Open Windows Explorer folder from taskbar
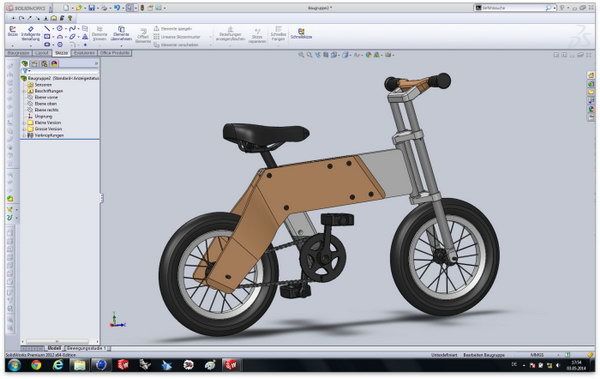 coord(80,365)
